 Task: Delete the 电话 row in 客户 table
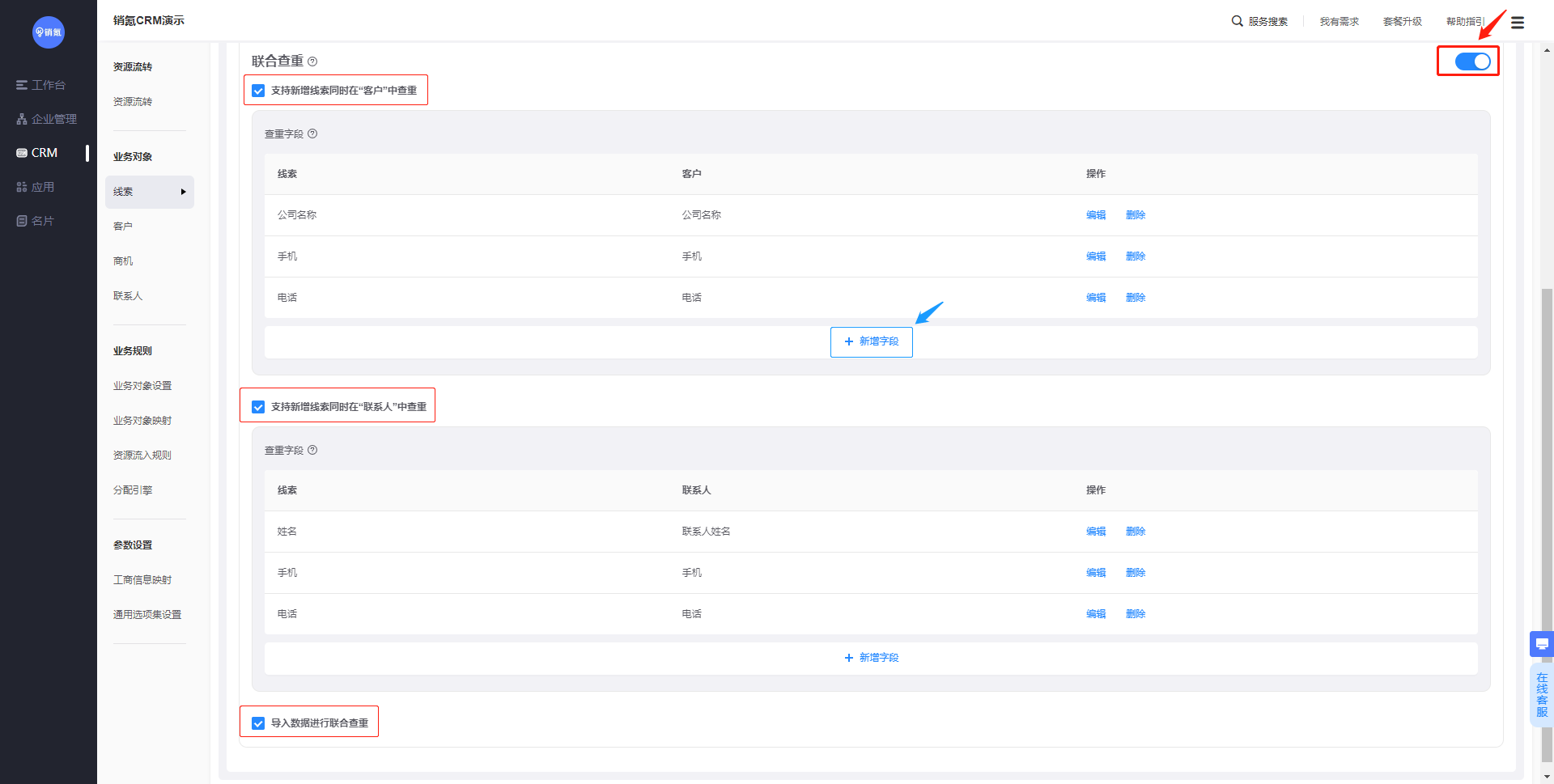click(x=1136, y=298)
